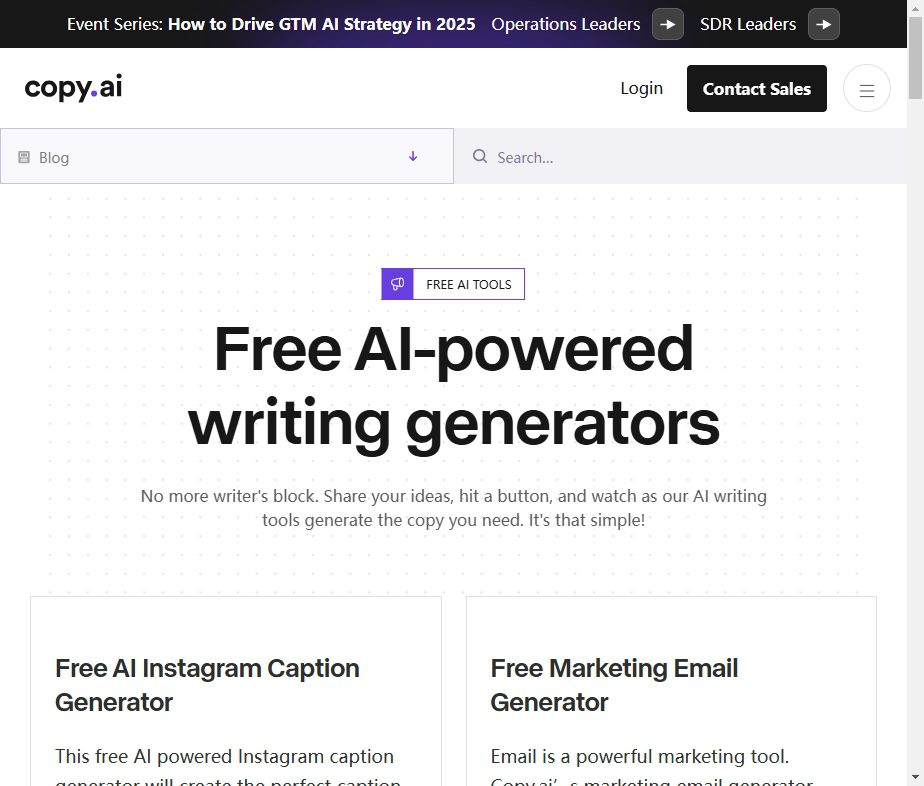Click the arrow icon after SDR Leaders

[x=823, y=24]
